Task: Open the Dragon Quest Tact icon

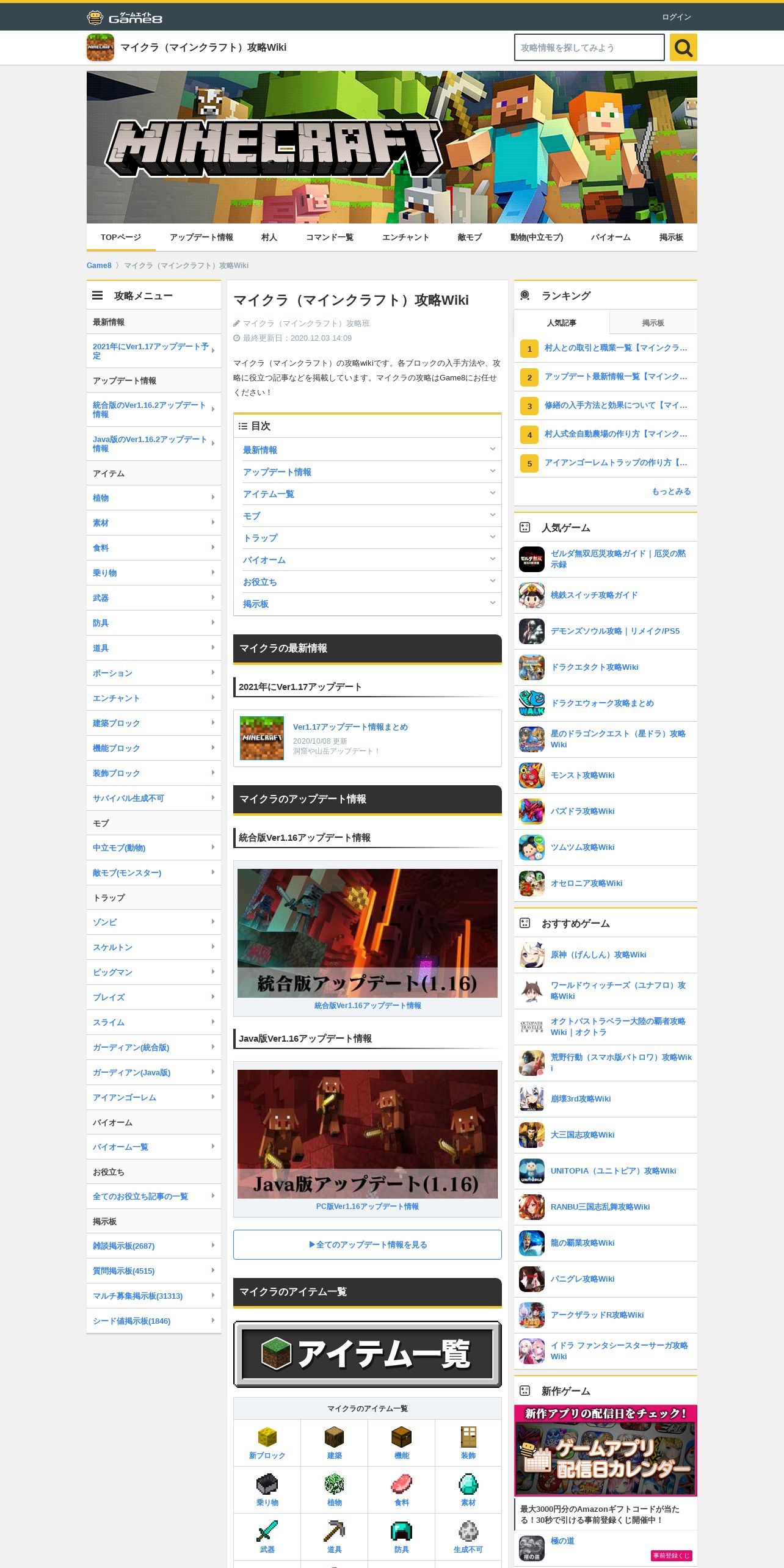Action: click(532, 667)
